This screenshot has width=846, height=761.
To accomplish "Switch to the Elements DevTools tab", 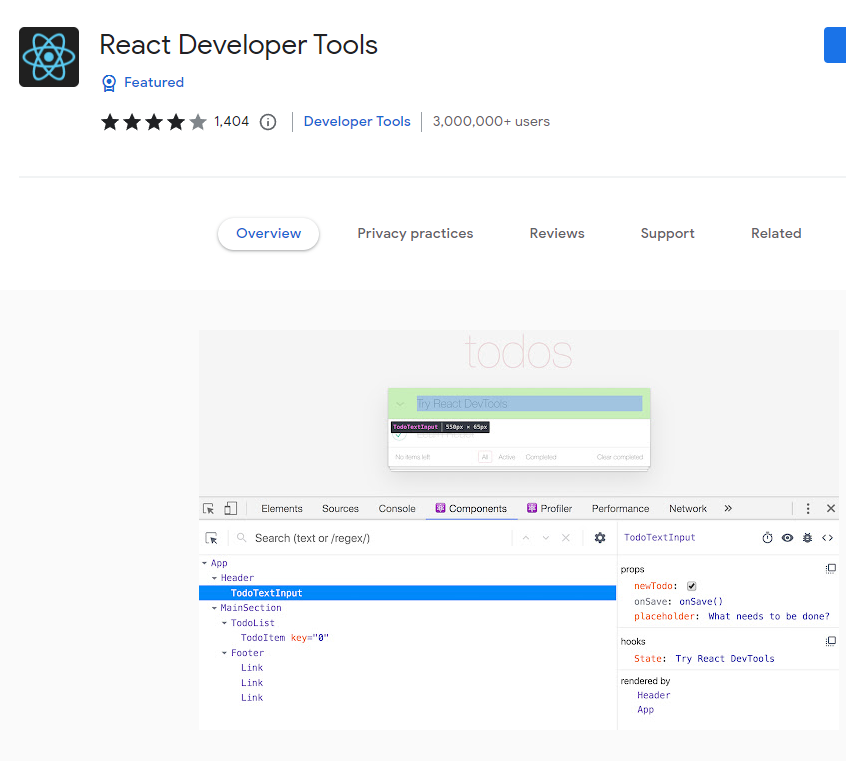I will (x=282, y=508).
